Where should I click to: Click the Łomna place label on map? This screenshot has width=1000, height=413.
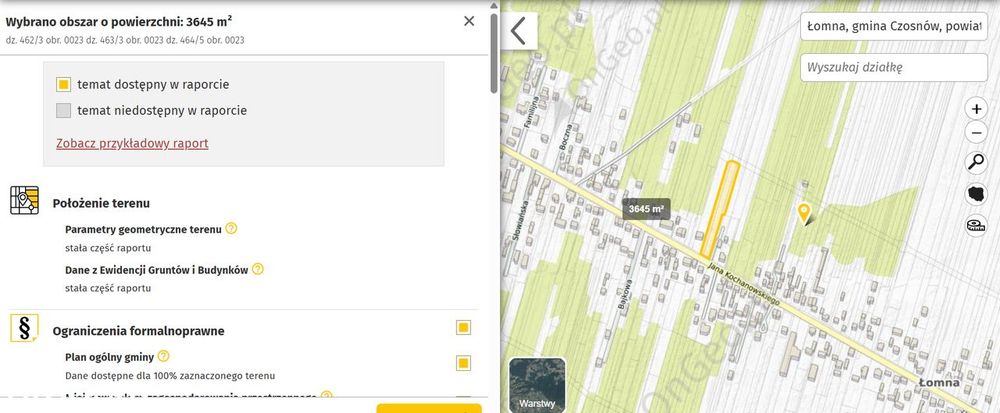[939, 382]
